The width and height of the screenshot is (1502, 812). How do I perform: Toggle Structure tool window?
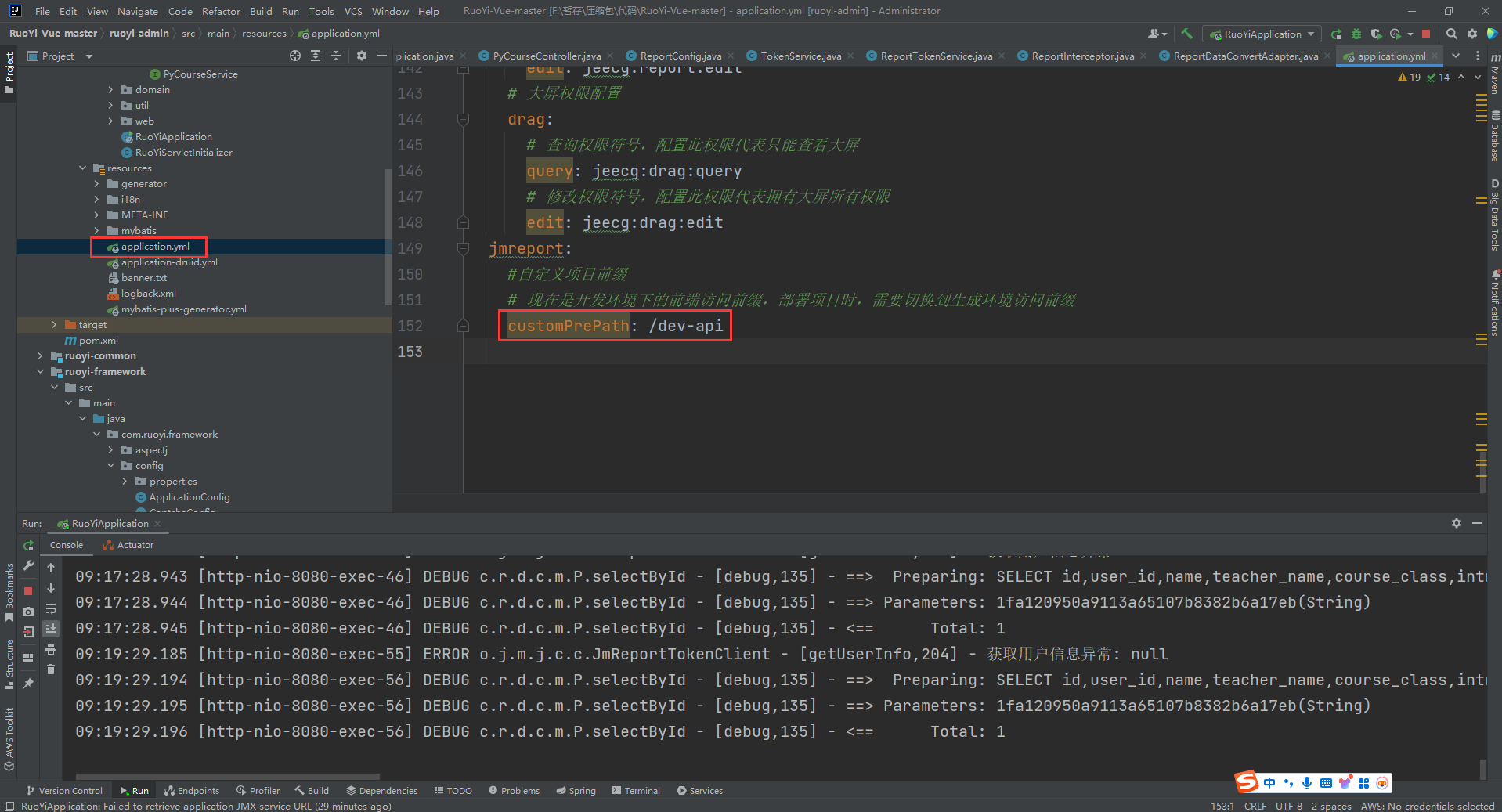pyautogui.click(x=9, y=664)
